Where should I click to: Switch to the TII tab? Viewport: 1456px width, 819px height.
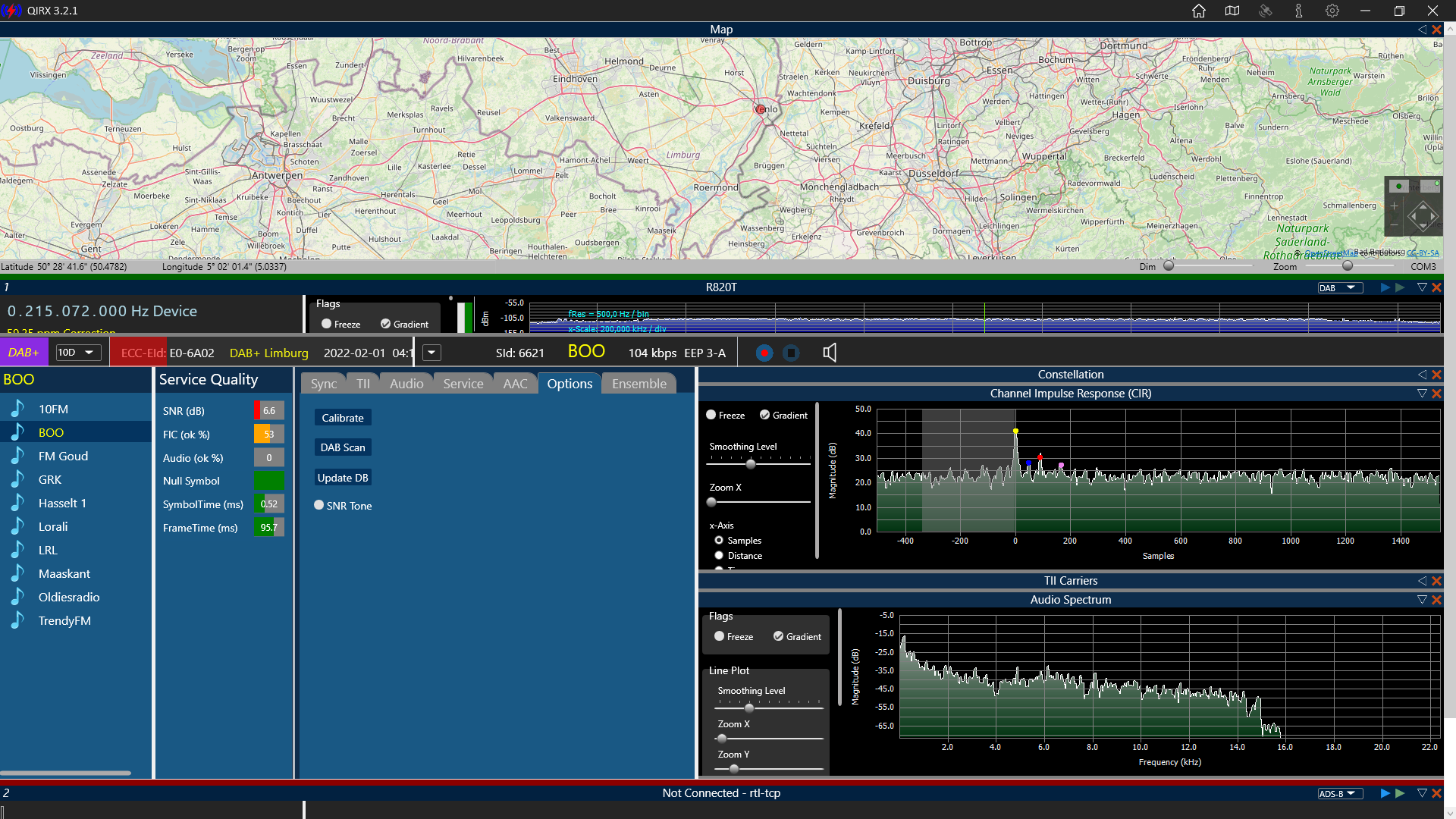(363, 384)
